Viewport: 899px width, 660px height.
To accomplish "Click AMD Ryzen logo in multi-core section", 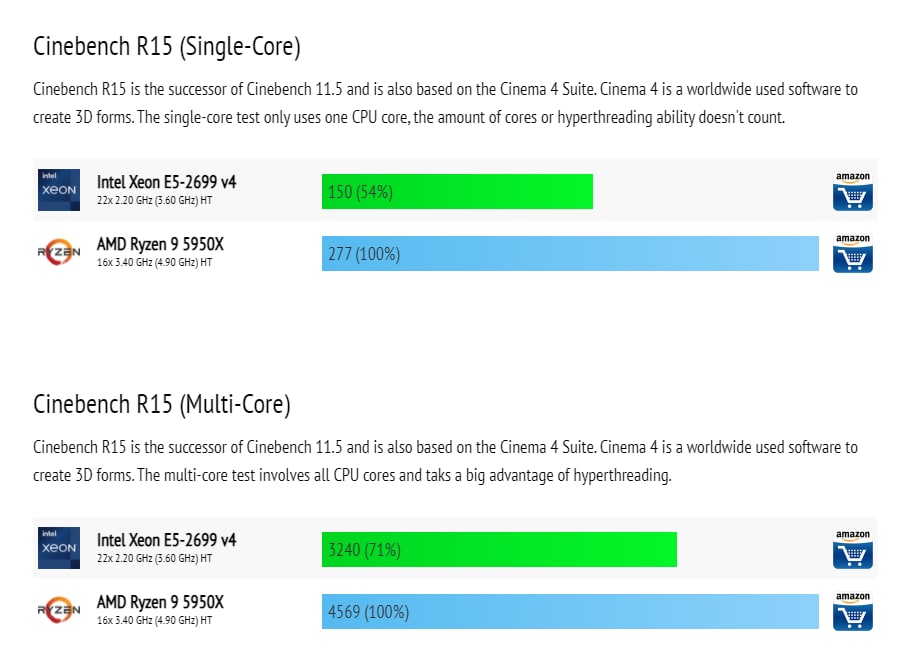I will [59, 610].
